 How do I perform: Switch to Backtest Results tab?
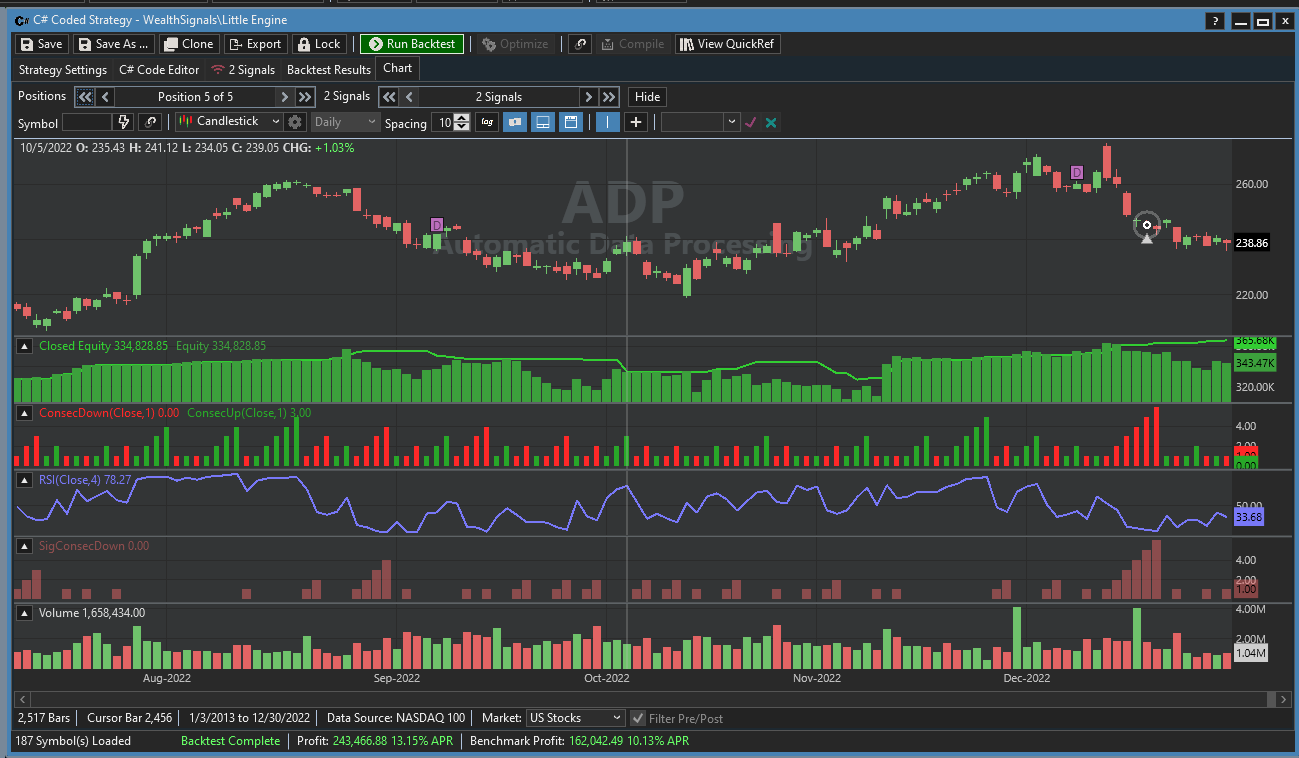[329, 70]
